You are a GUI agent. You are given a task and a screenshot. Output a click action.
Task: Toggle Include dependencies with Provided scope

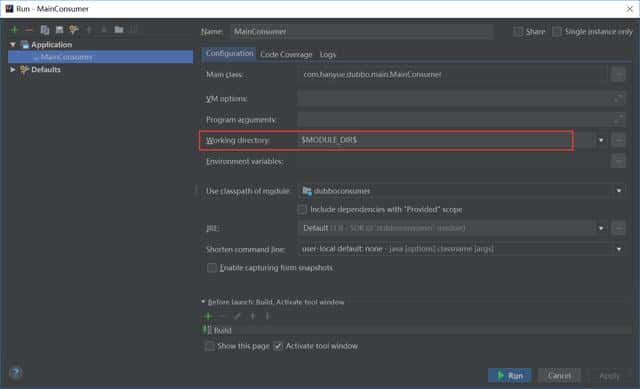click(302, 209)
